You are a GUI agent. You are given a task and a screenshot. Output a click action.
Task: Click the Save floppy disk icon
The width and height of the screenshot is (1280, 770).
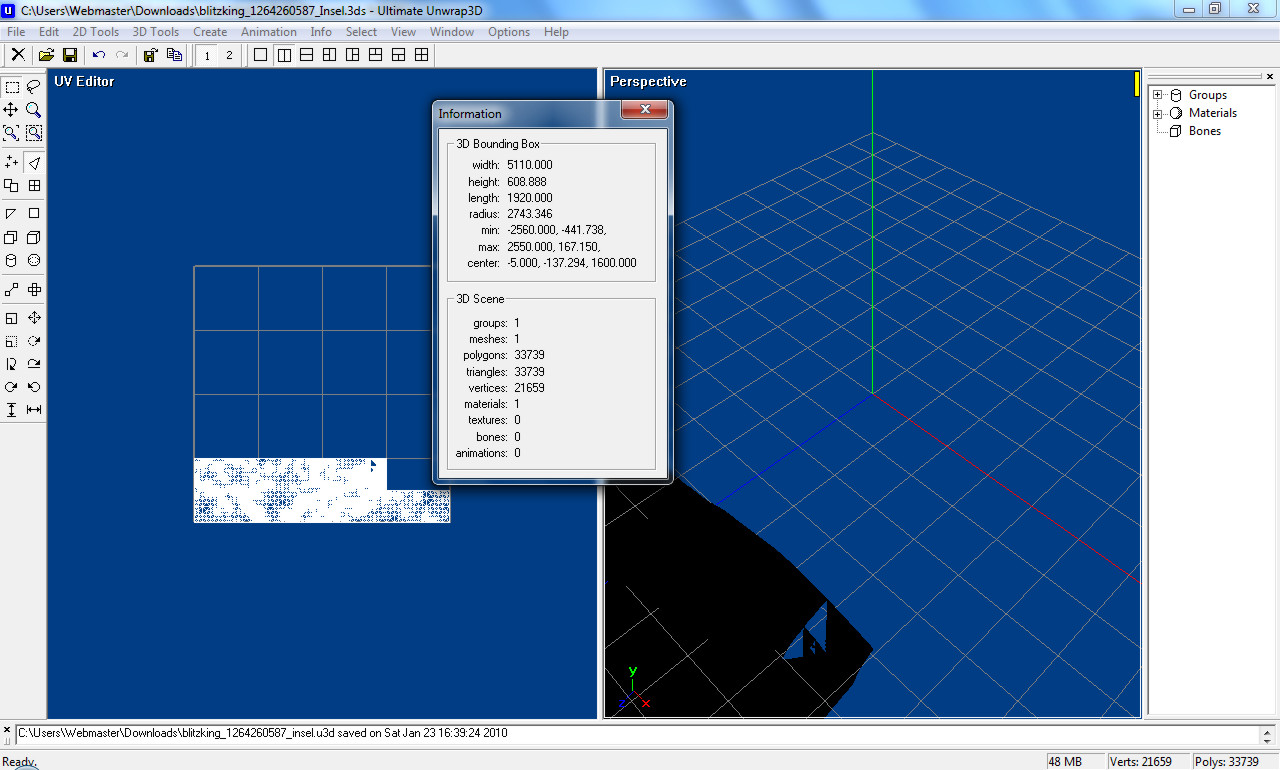coord(70,55)
